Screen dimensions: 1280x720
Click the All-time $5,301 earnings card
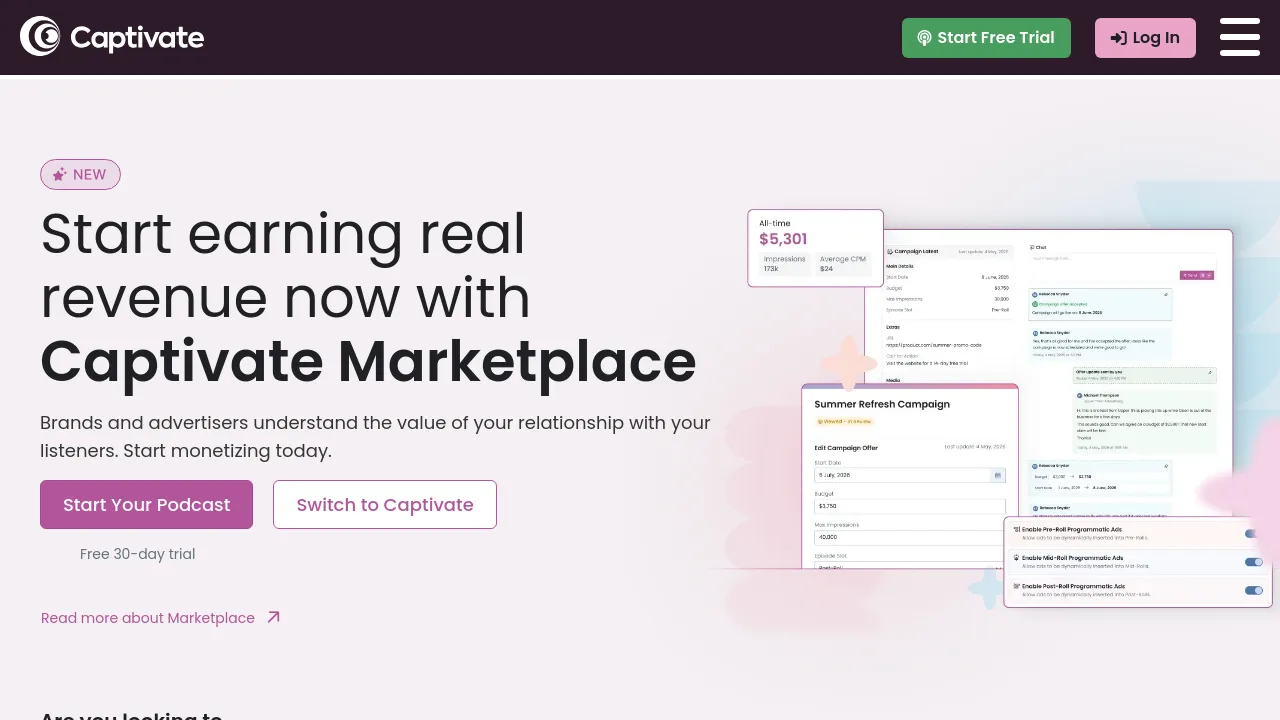pyautogui.click(x=815, y=248)
